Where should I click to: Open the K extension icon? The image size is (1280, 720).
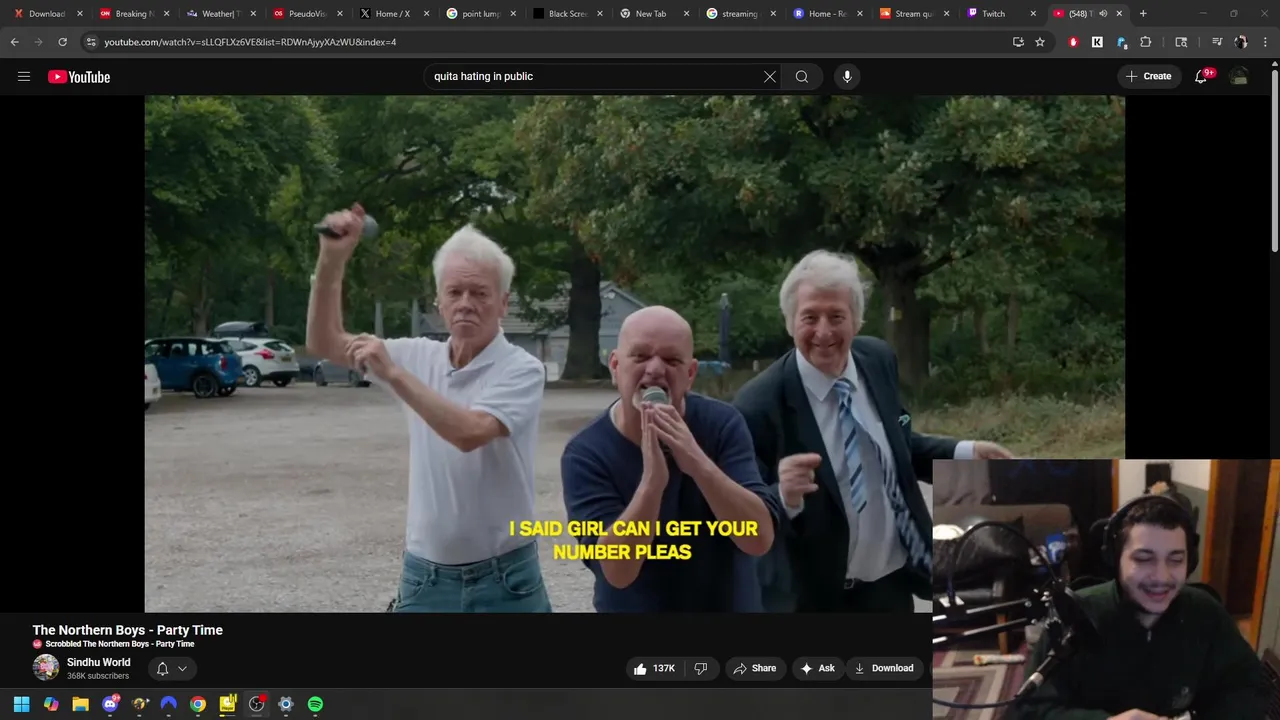1097,42
